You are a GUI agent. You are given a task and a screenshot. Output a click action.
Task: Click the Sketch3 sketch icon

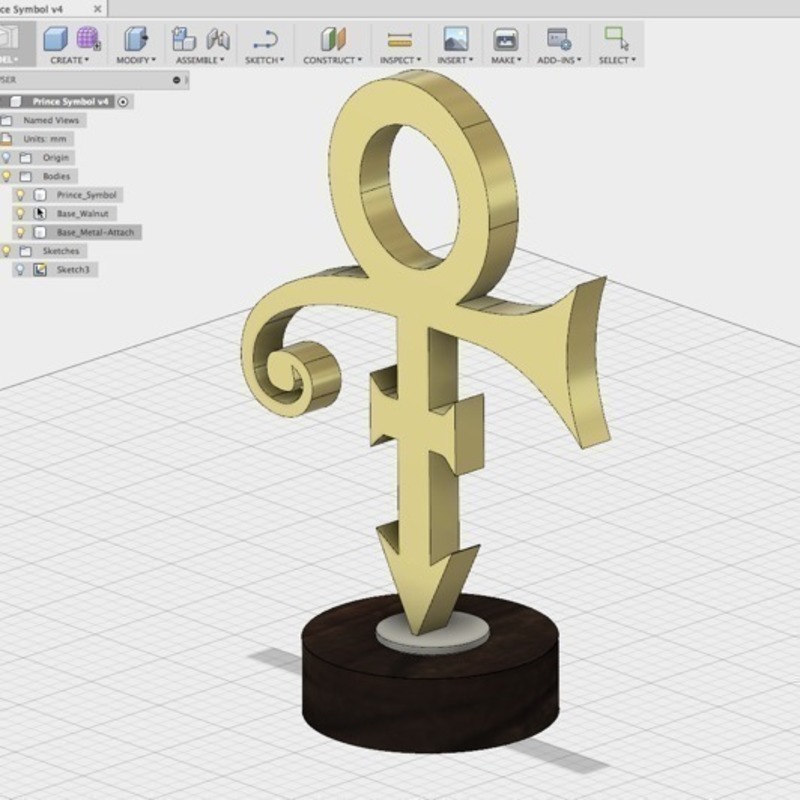(40, 269)
